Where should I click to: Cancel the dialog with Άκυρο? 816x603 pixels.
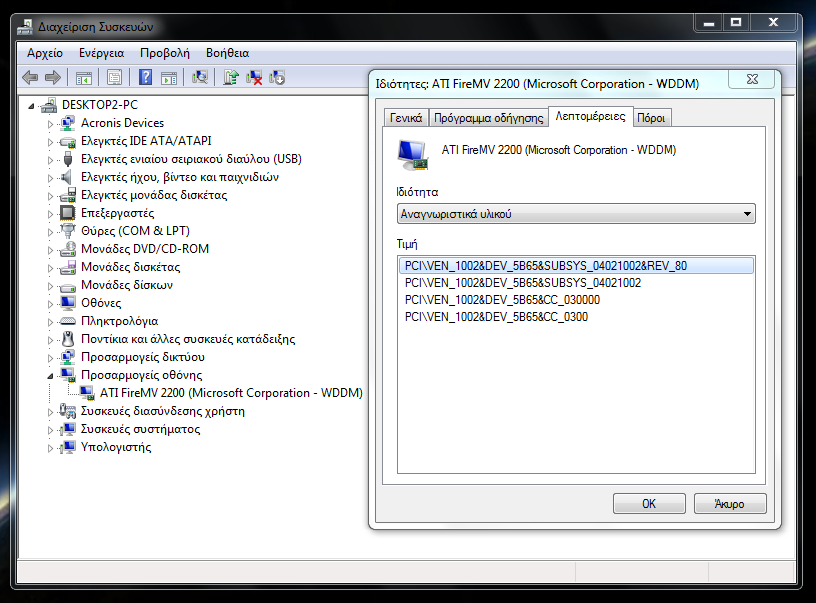click(x=730, y=504)
